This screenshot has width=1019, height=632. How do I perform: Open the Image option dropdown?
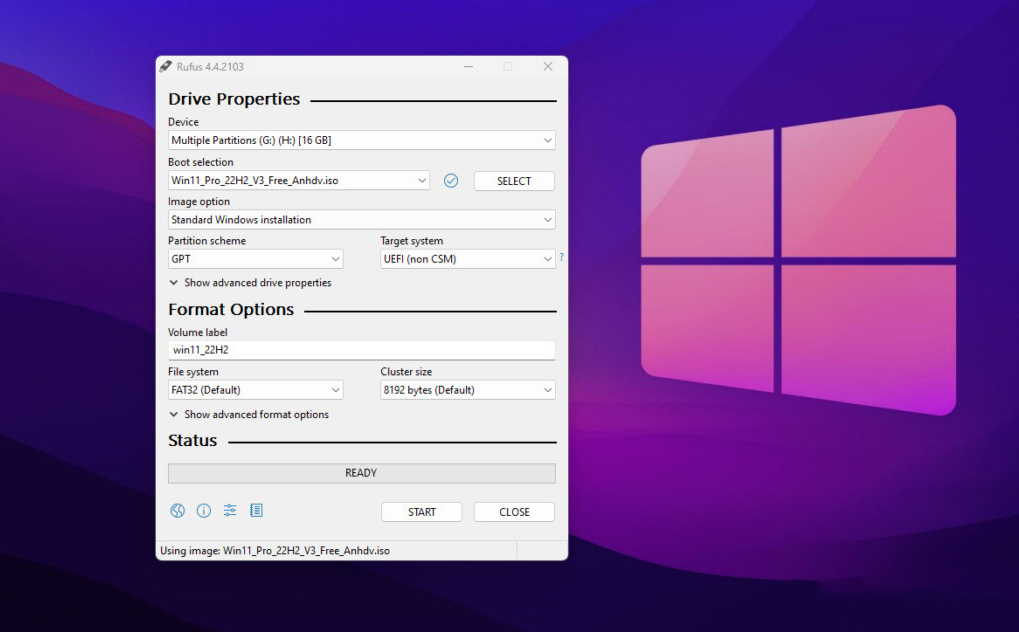coord(361,220)
